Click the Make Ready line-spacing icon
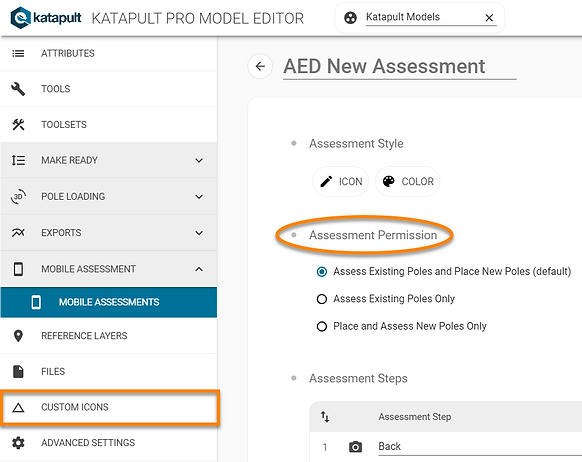Screen dimensions: 582x462 coord(18,160)
